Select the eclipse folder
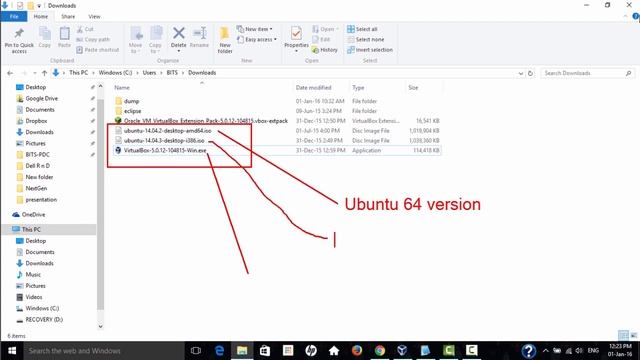 coord(132,111)
